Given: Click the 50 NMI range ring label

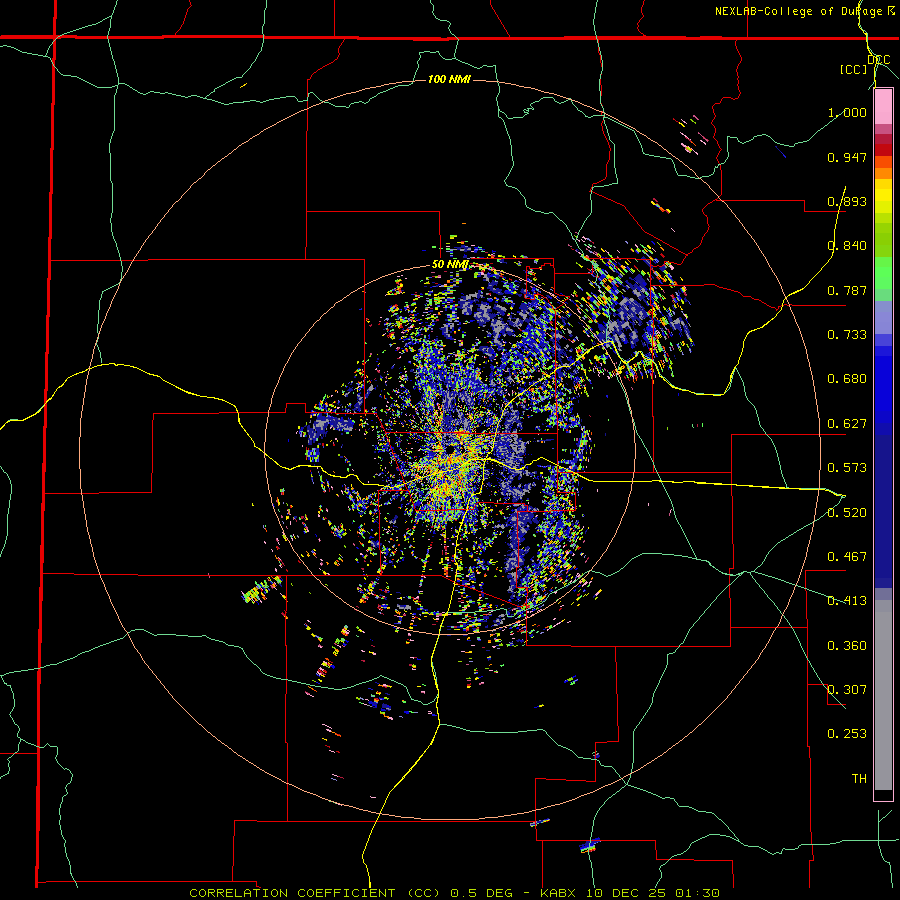Looking at the screenshot, I should (450, 265).
